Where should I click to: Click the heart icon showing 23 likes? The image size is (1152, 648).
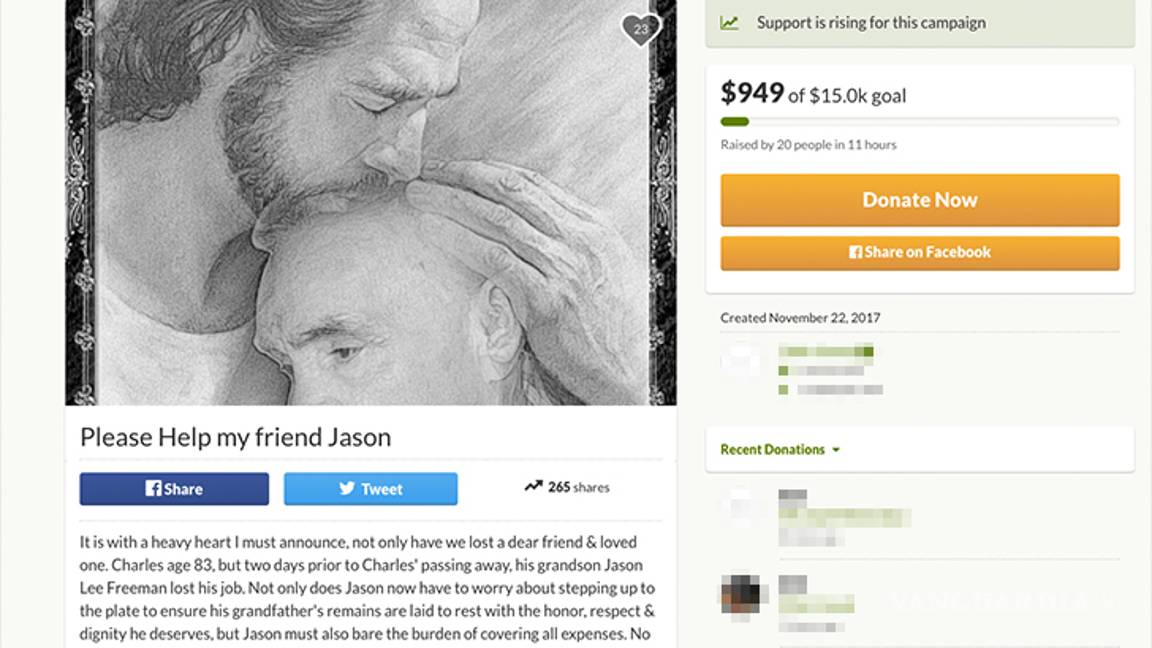tap(640, 29)
